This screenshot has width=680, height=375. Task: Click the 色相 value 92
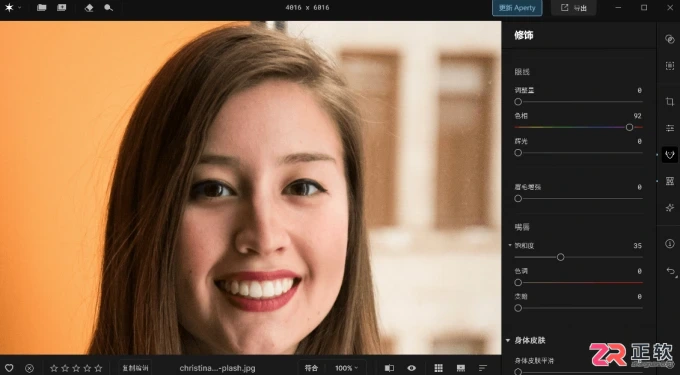coord(637,116)
